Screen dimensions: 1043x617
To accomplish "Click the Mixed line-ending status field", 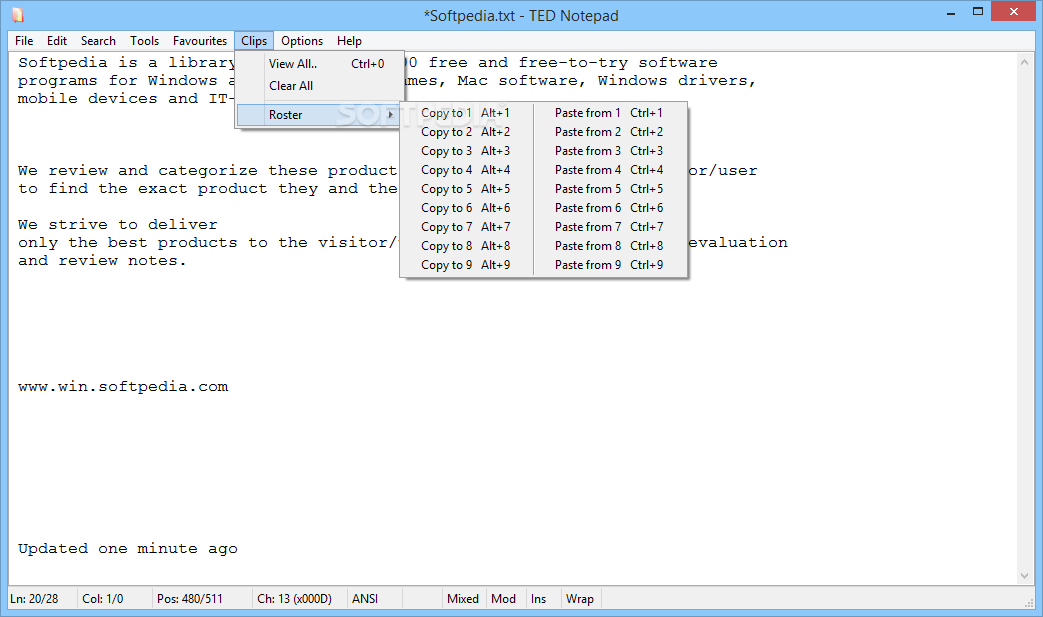I will tap(463, 598).
